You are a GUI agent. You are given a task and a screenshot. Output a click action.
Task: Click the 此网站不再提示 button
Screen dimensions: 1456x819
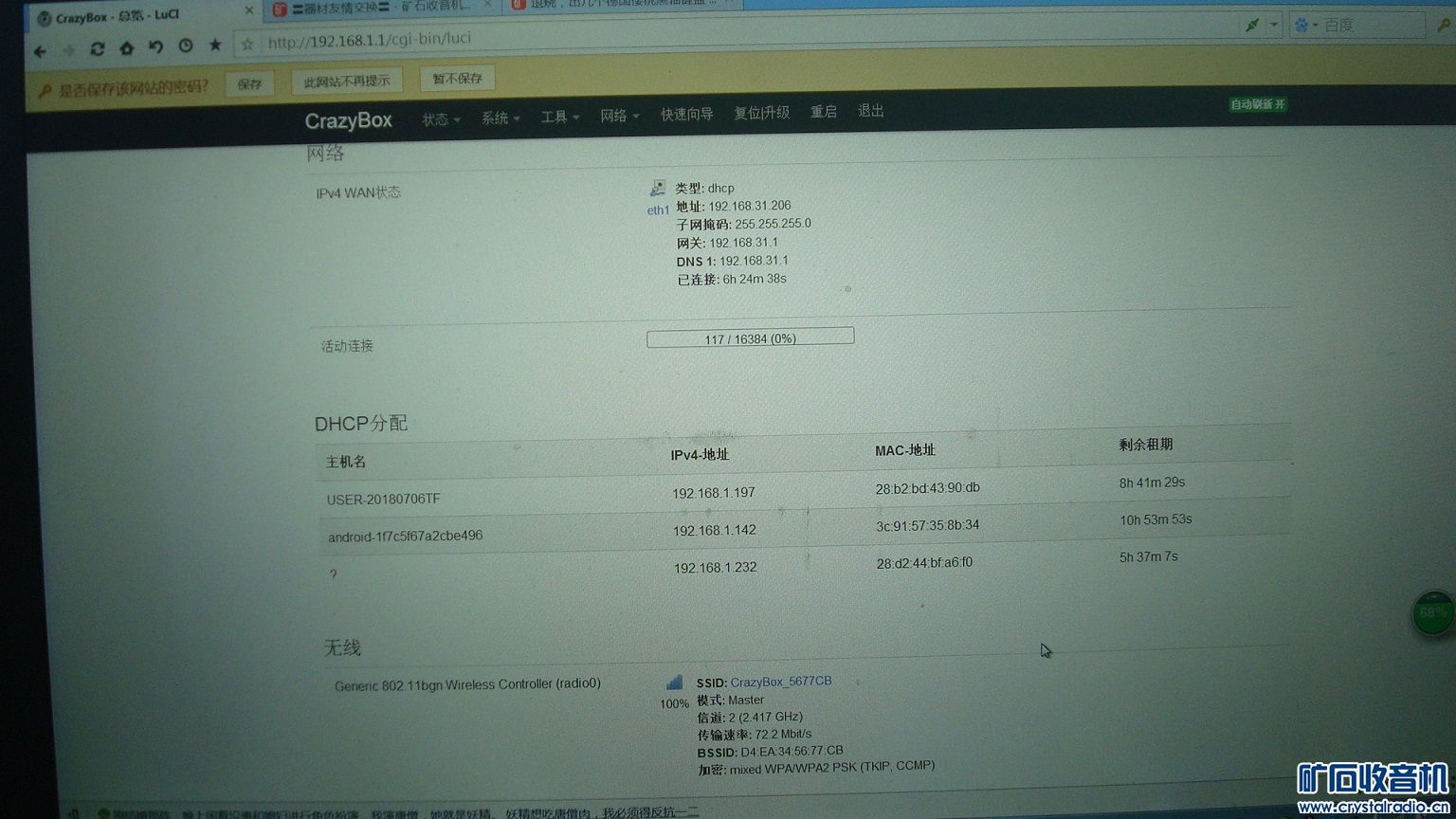(x=346, y=82)
